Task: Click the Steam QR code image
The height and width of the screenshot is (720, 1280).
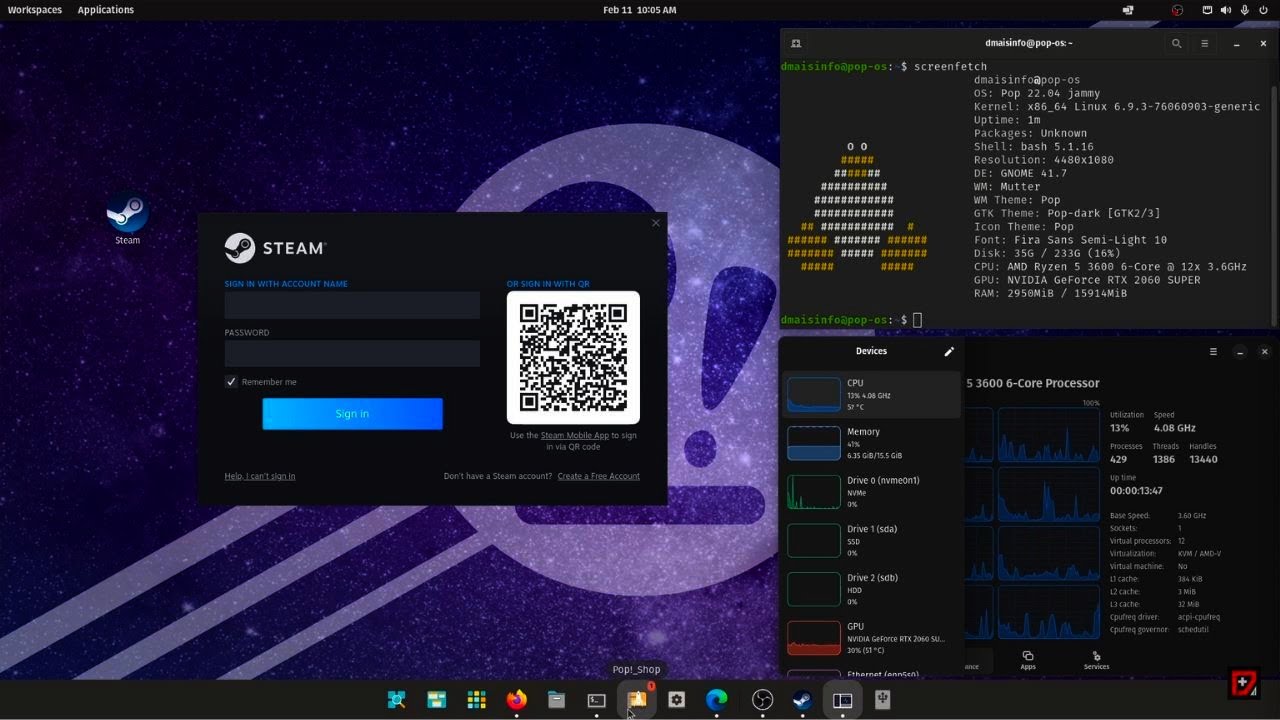Action: [x=573, y=357]
